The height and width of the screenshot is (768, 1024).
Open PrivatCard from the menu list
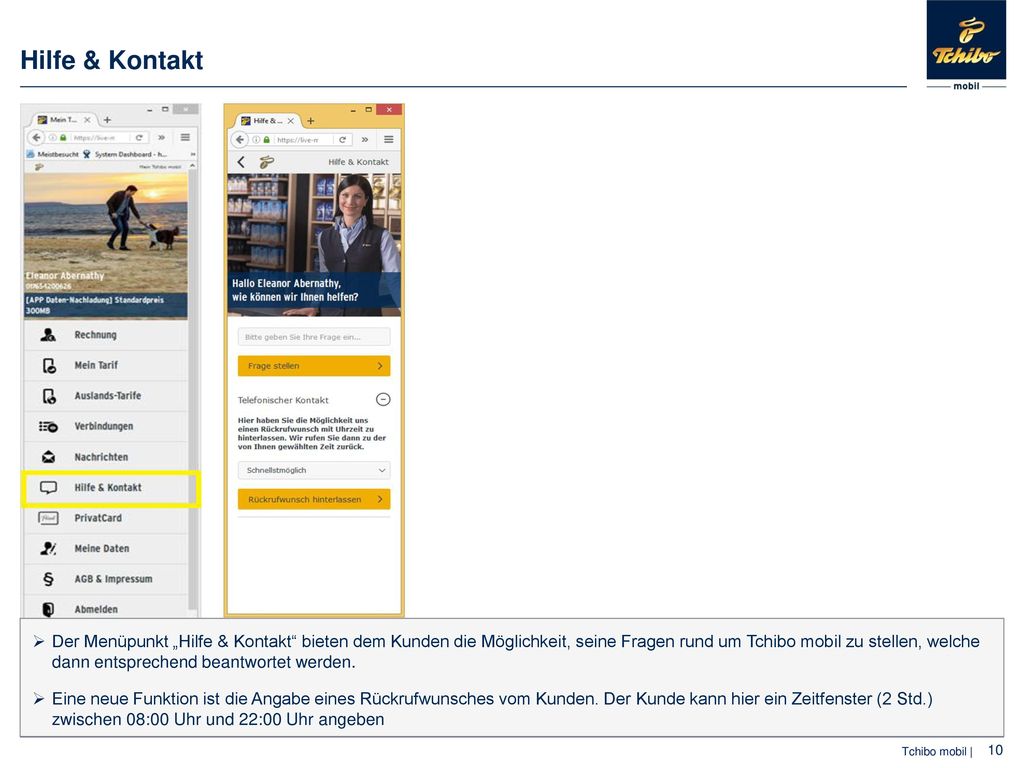[x=106, y=518]
